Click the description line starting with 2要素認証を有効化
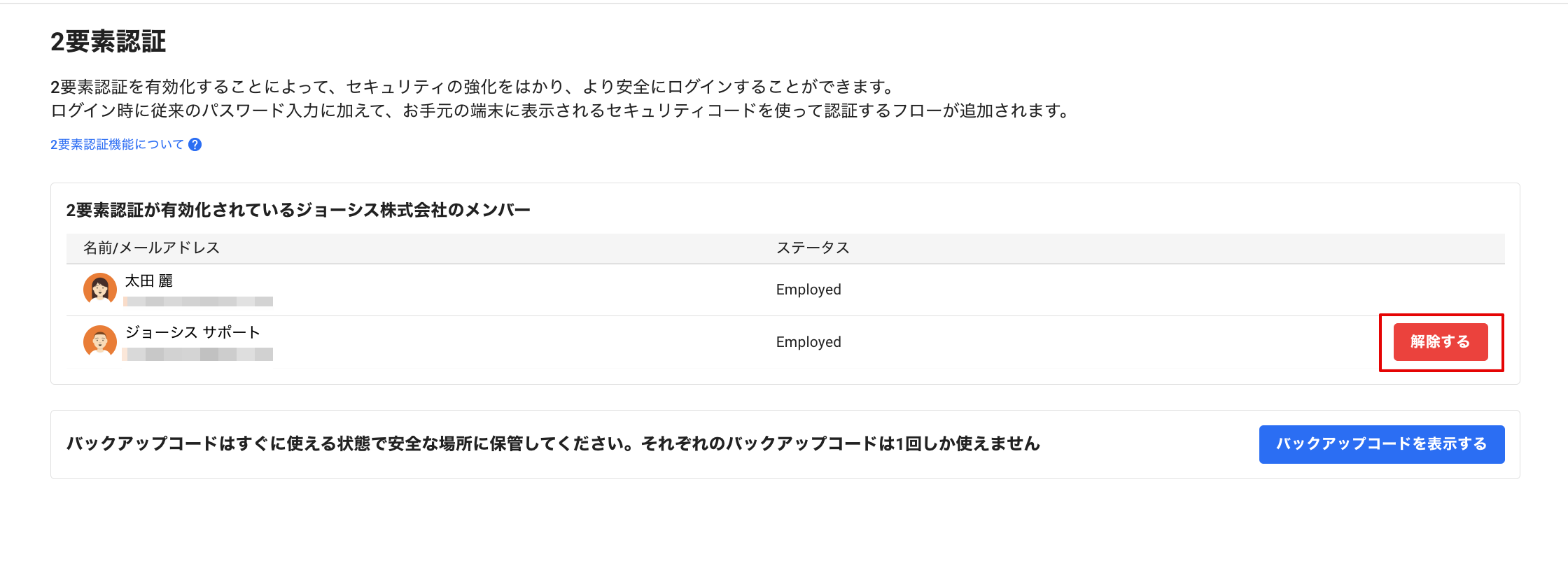 tap(472, 87)
